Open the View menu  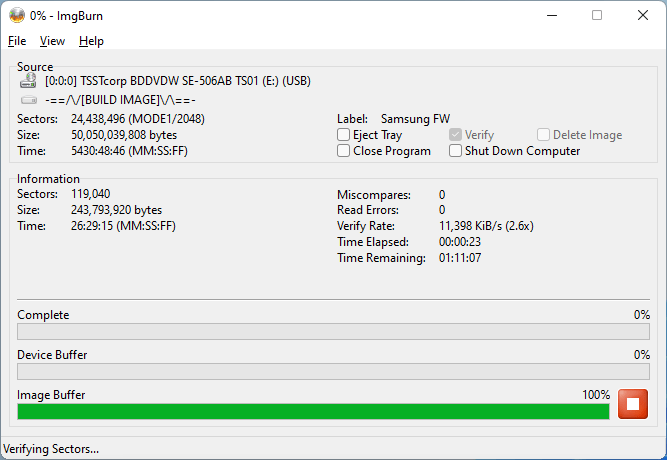point(52,41)
